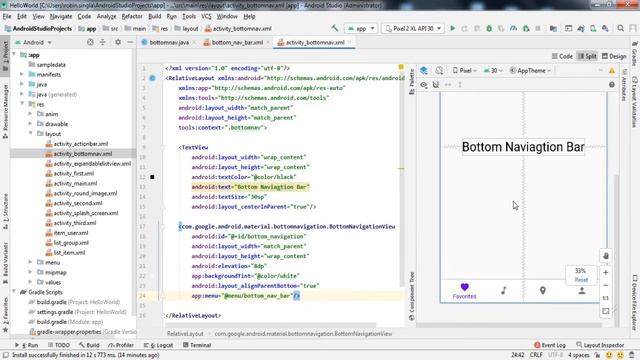Click the gutter icon on RelativeLayout line
The width and height of the screenshot is (640, 360).
tap(152, 78)
